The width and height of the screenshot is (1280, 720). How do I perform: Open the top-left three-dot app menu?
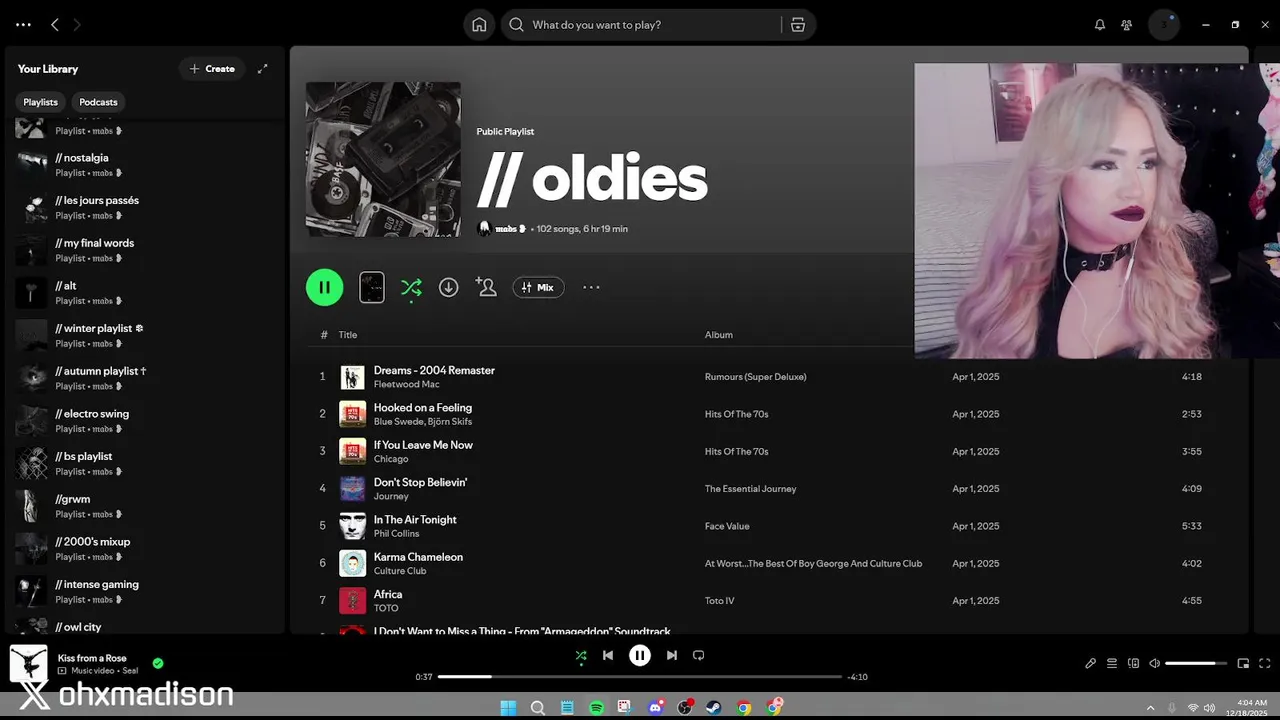coord(23,25)
